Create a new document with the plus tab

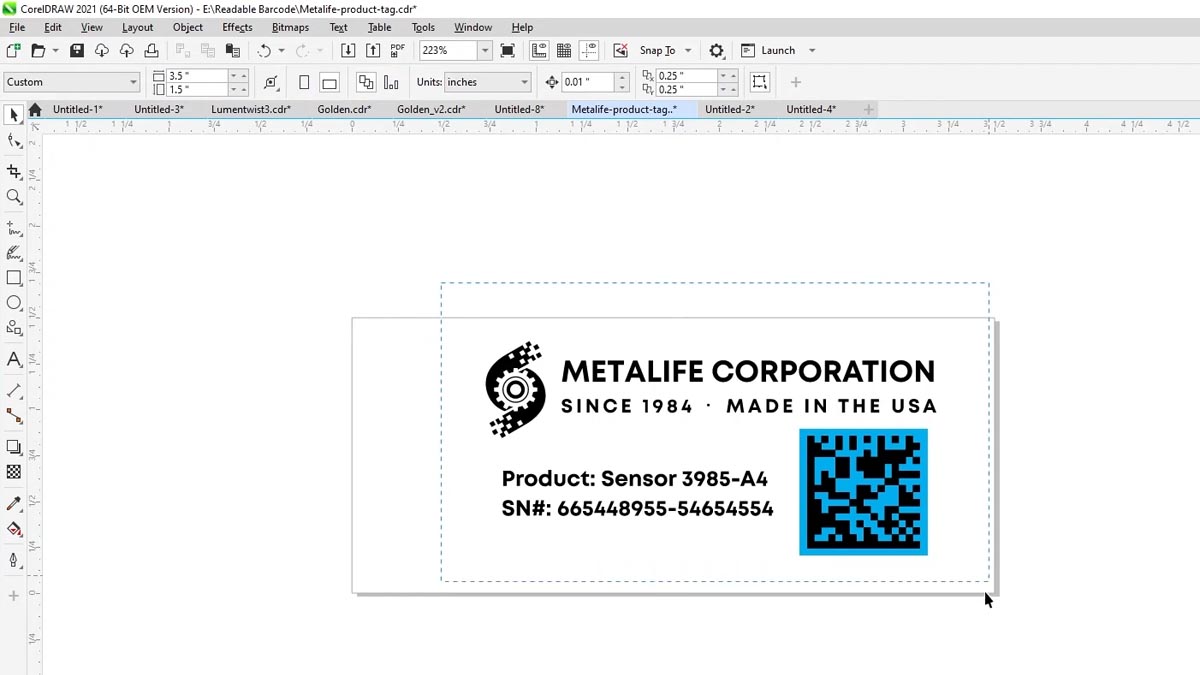tap(868, 109)
